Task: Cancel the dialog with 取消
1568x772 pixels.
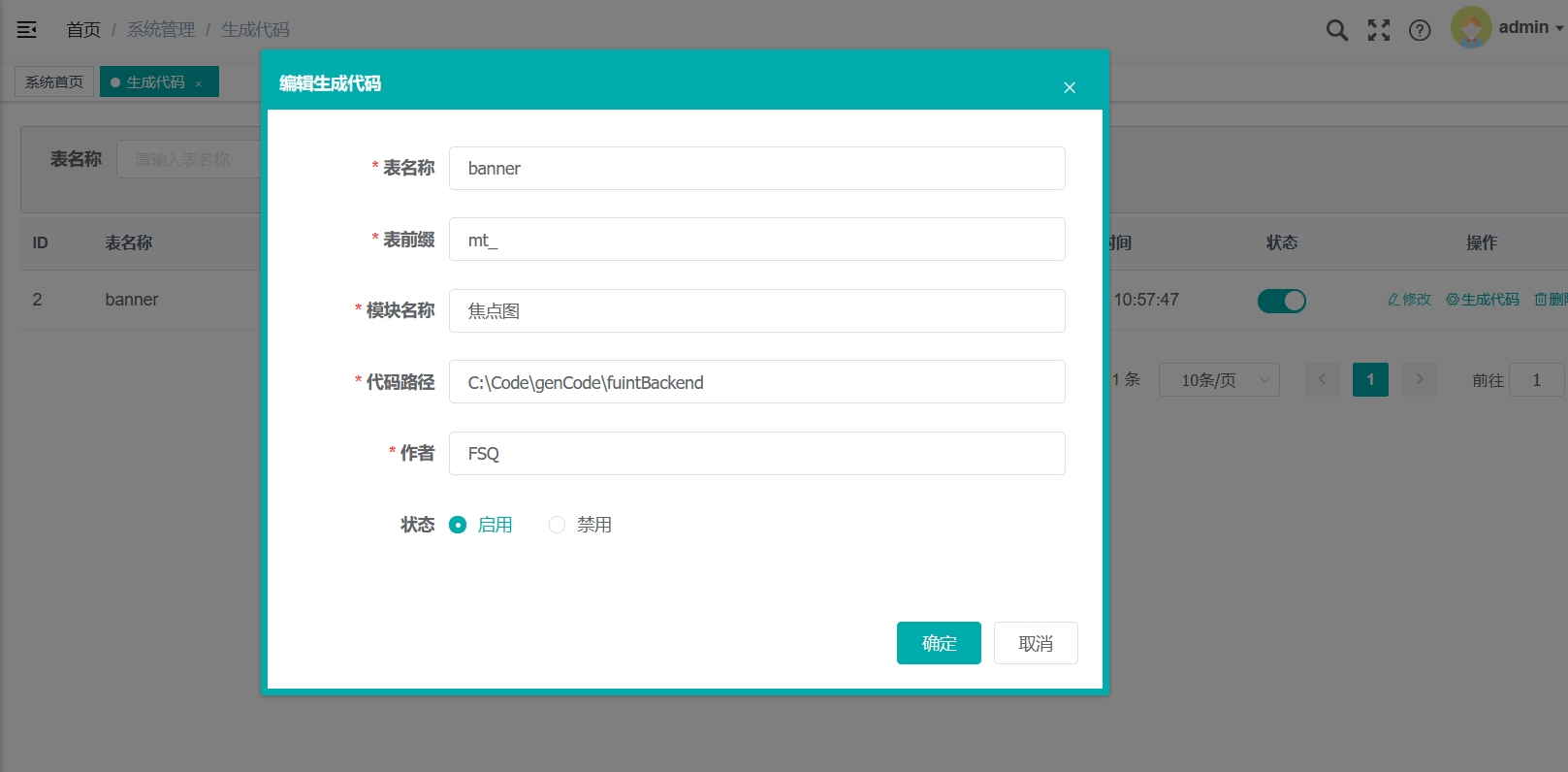Action: click(x=1036, y=643)
